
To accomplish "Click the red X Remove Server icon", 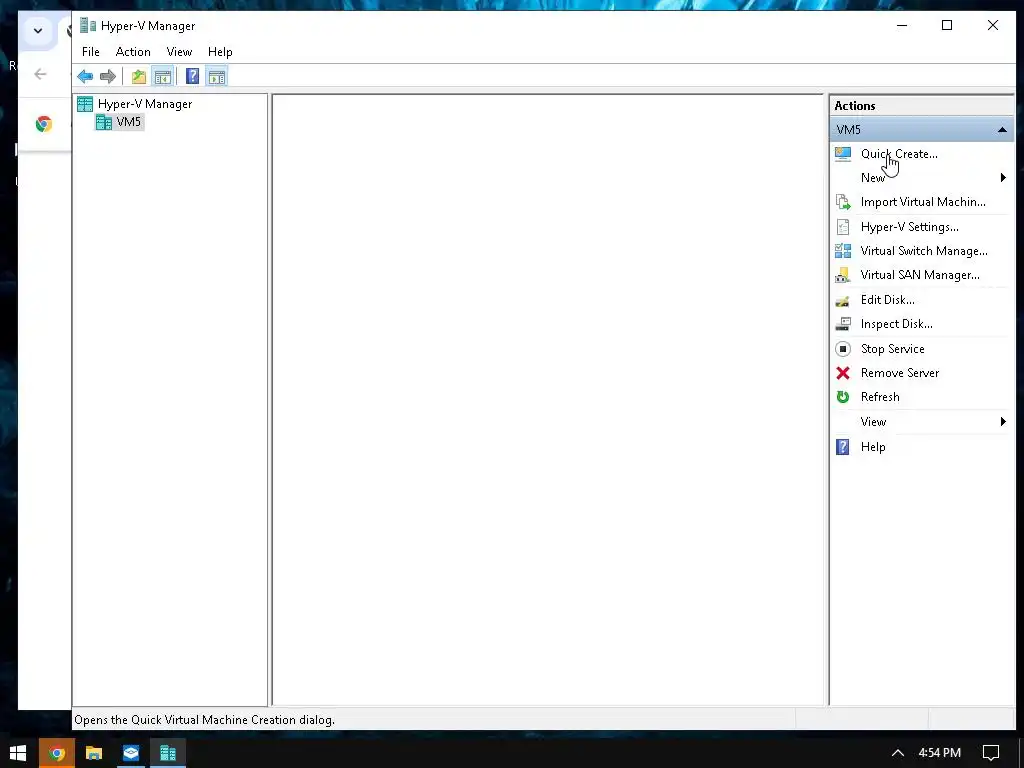I will pyautogui.click(x=843, y=373).
